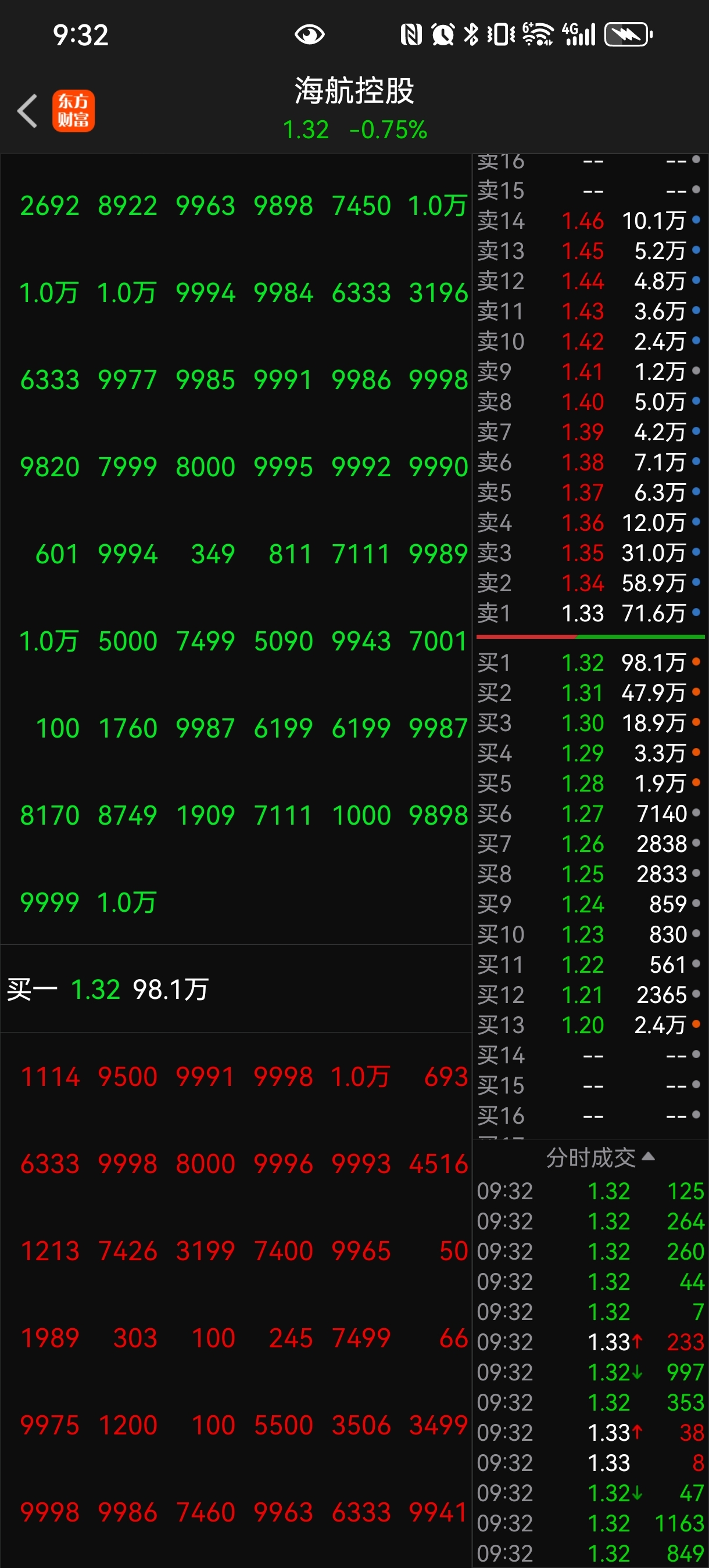
Task: Select the 买13 row at 1.20
Action: [590, 1025]
